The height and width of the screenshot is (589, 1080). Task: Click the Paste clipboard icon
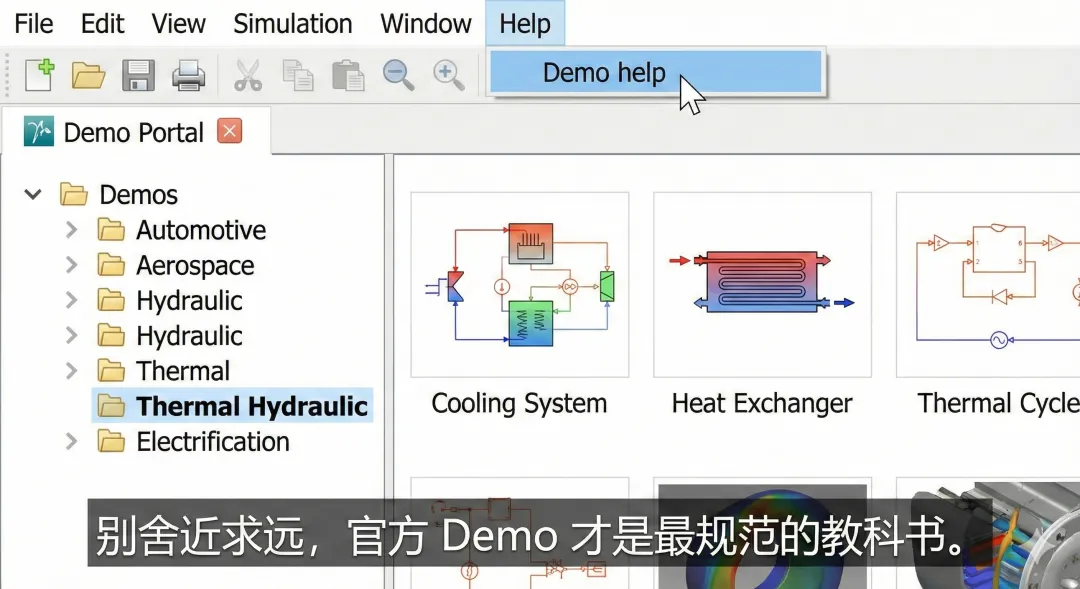[x=348, y=75]
